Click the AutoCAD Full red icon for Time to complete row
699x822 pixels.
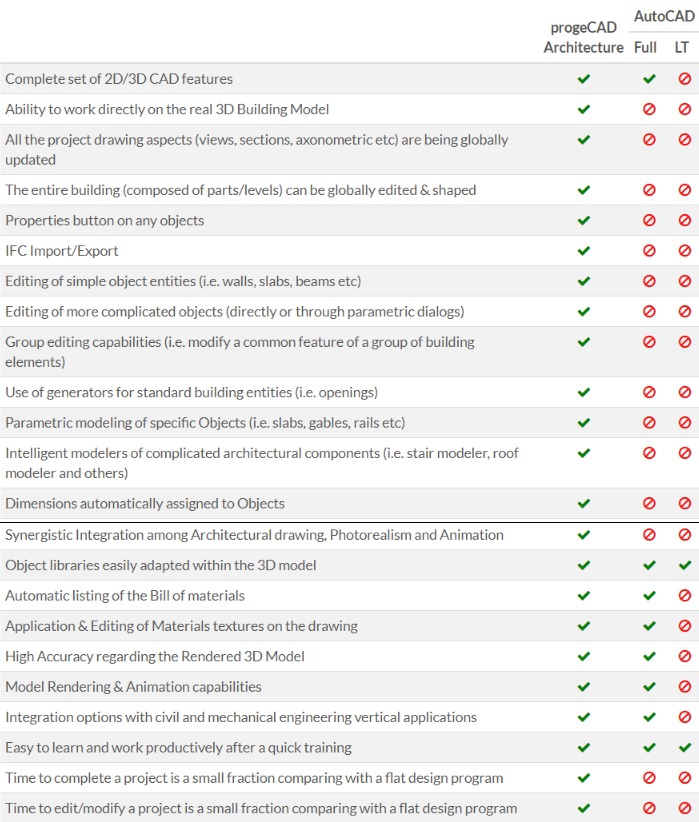(649, 778)
